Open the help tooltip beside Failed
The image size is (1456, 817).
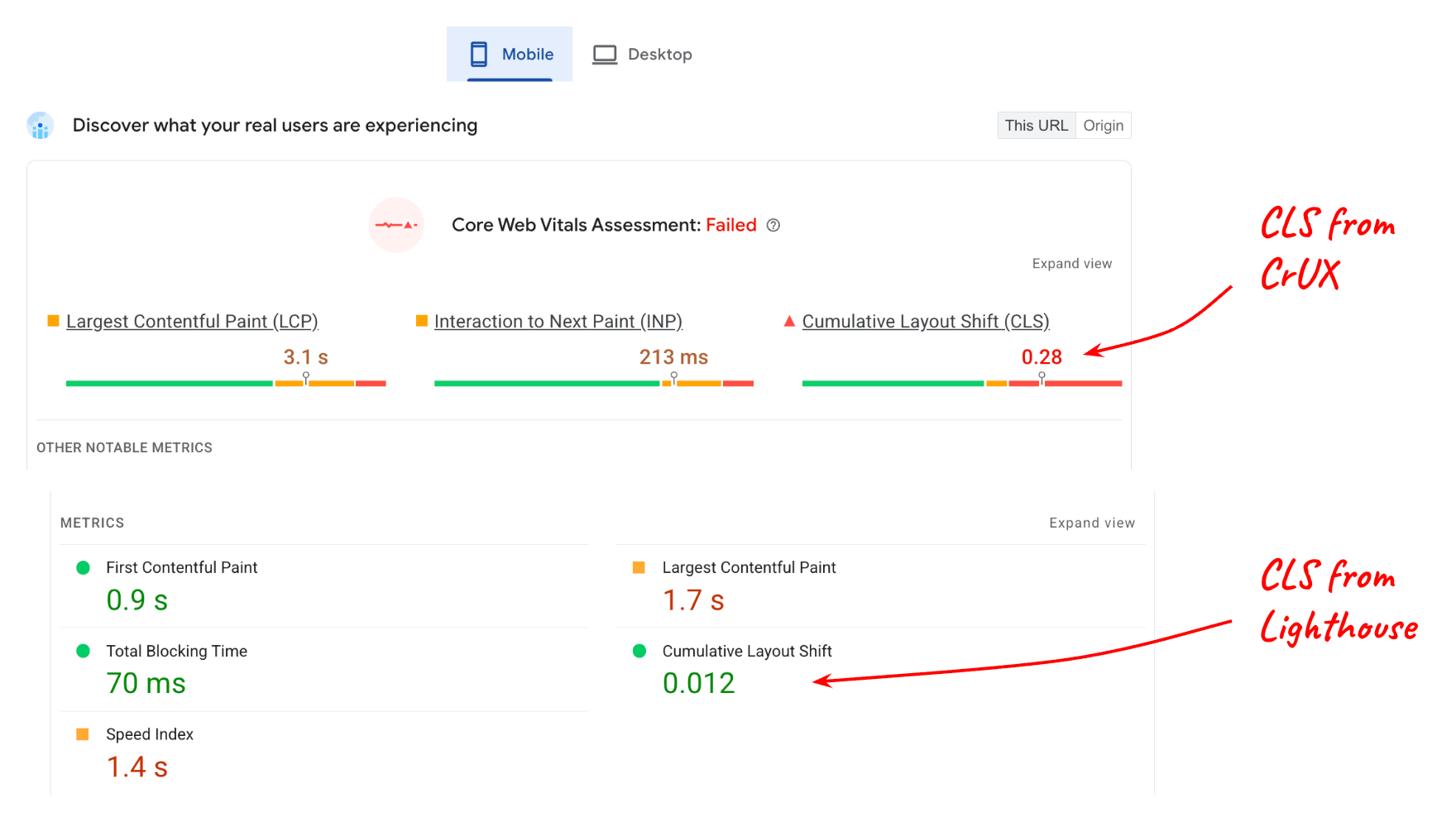773,225
